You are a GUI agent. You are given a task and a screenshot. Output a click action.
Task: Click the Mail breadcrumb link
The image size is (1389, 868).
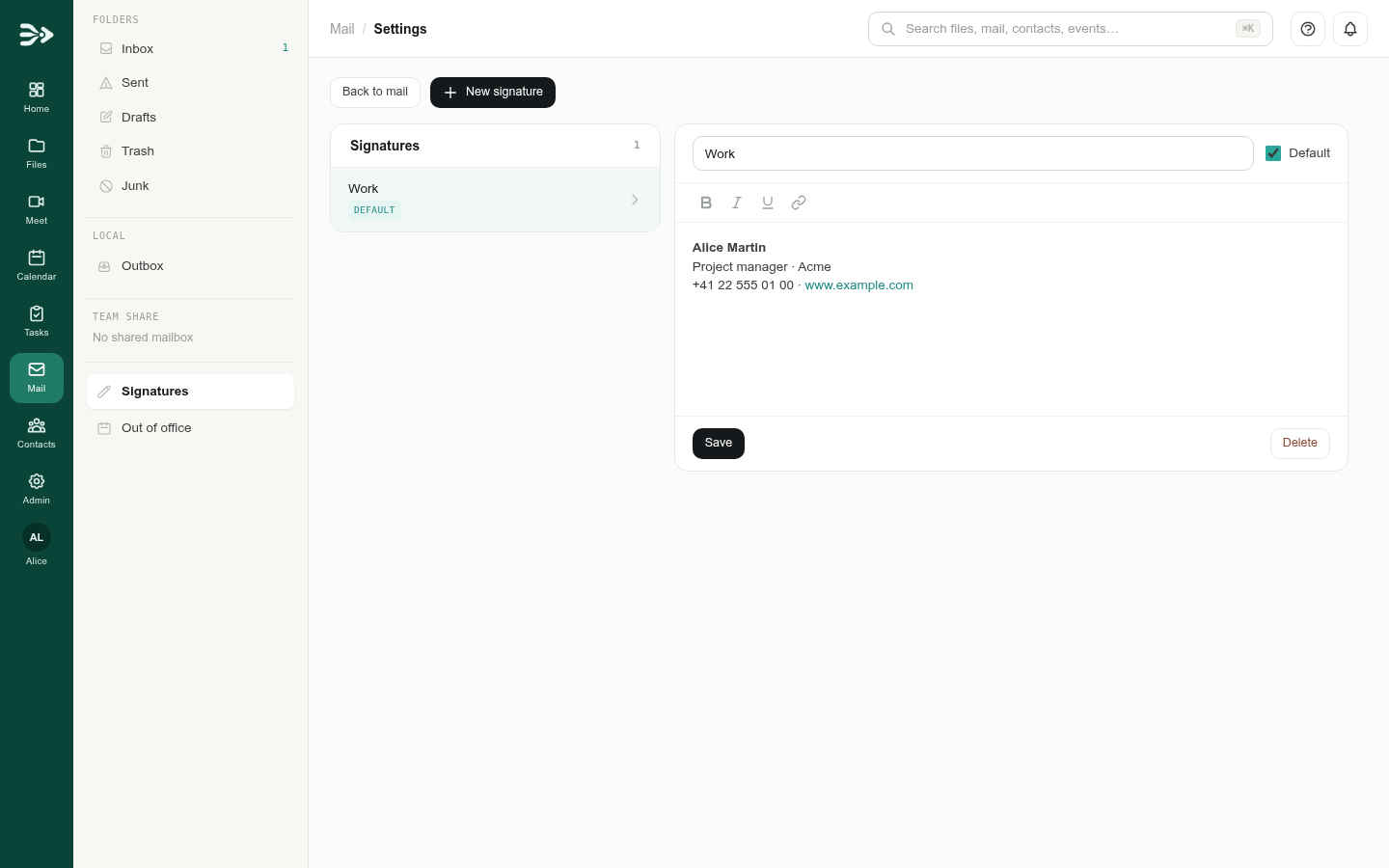tap(342, 29)
